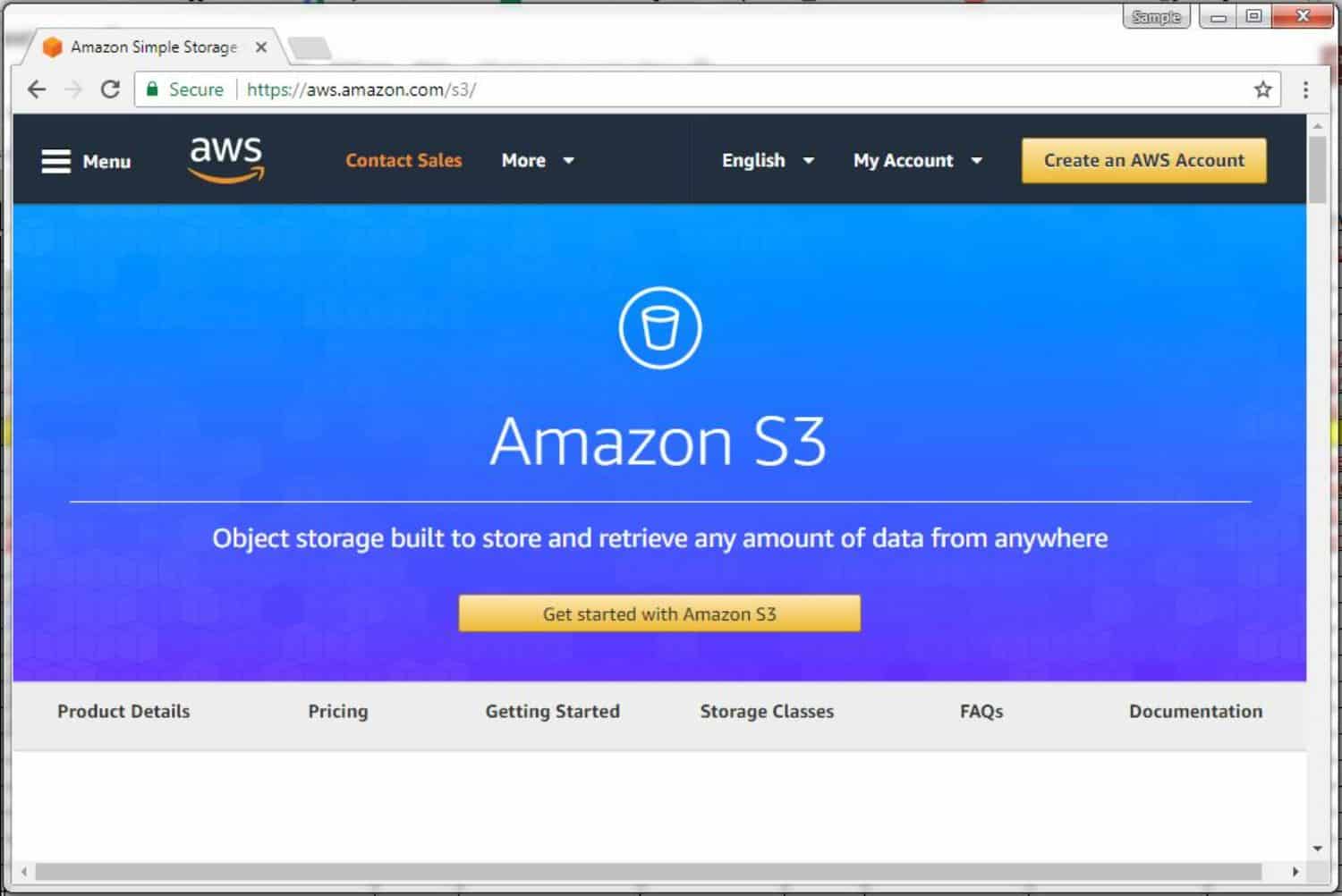
Task: Click the AWS logo
Action: click(226, 159)
